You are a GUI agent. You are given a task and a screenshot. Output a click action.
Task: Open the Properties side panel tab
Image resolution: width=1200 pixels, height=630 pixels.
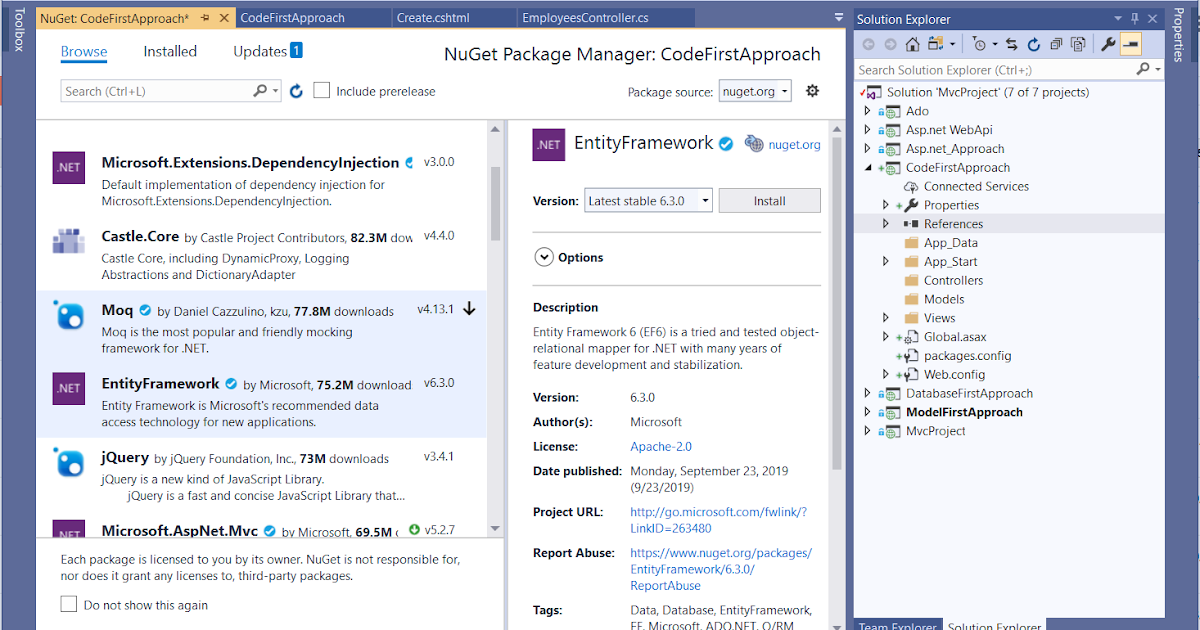(x=1177, y=35)
